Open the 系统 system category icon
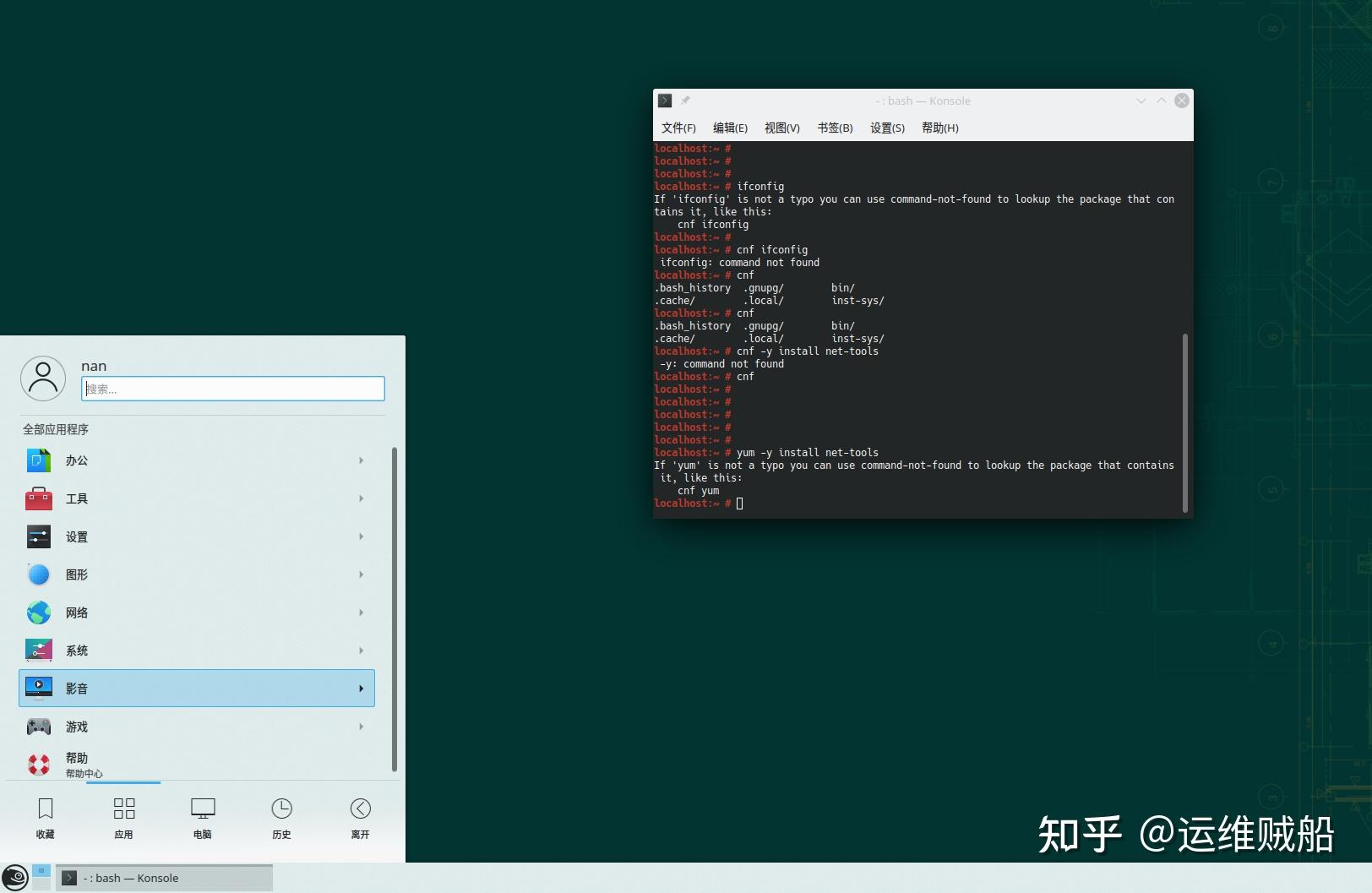Screen dimensions: 1372x893 pyautogui.click(x=38, y=650)
